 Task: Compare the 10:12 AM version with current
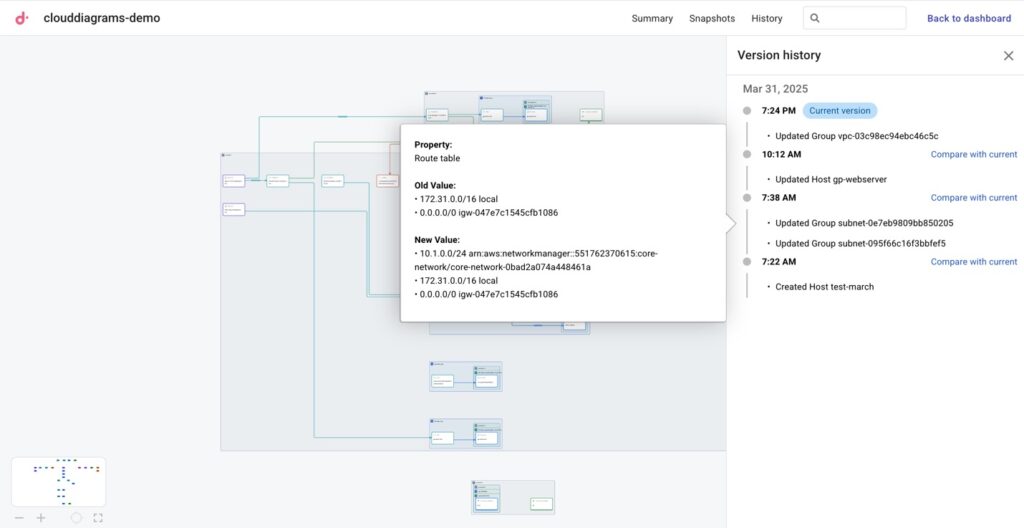[x=973, y=154]
